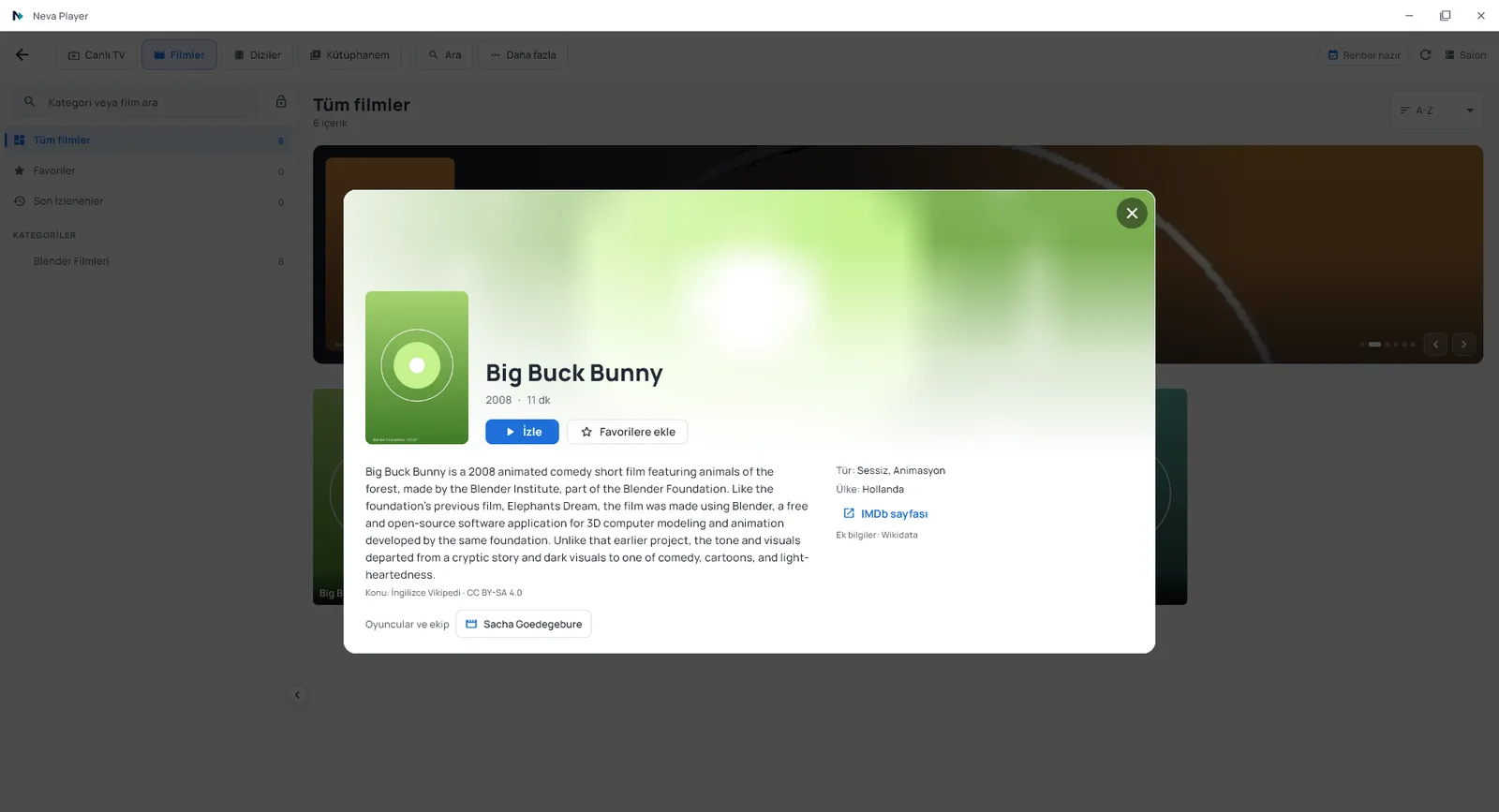Click the Rehber hazır guide button
1499x812 pixels.
click(x=1364, y=55)
